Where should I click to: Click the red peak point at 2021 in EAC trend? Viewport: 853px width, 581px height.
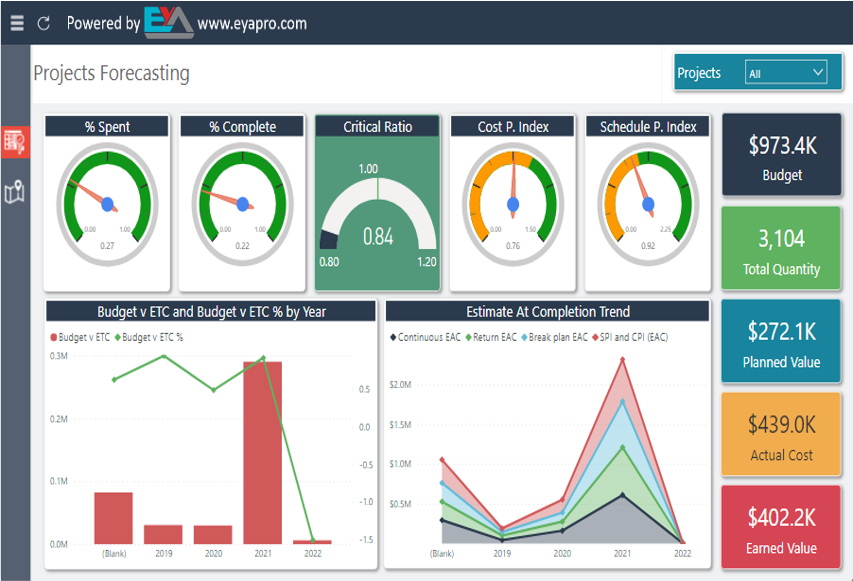coord(622,360)
